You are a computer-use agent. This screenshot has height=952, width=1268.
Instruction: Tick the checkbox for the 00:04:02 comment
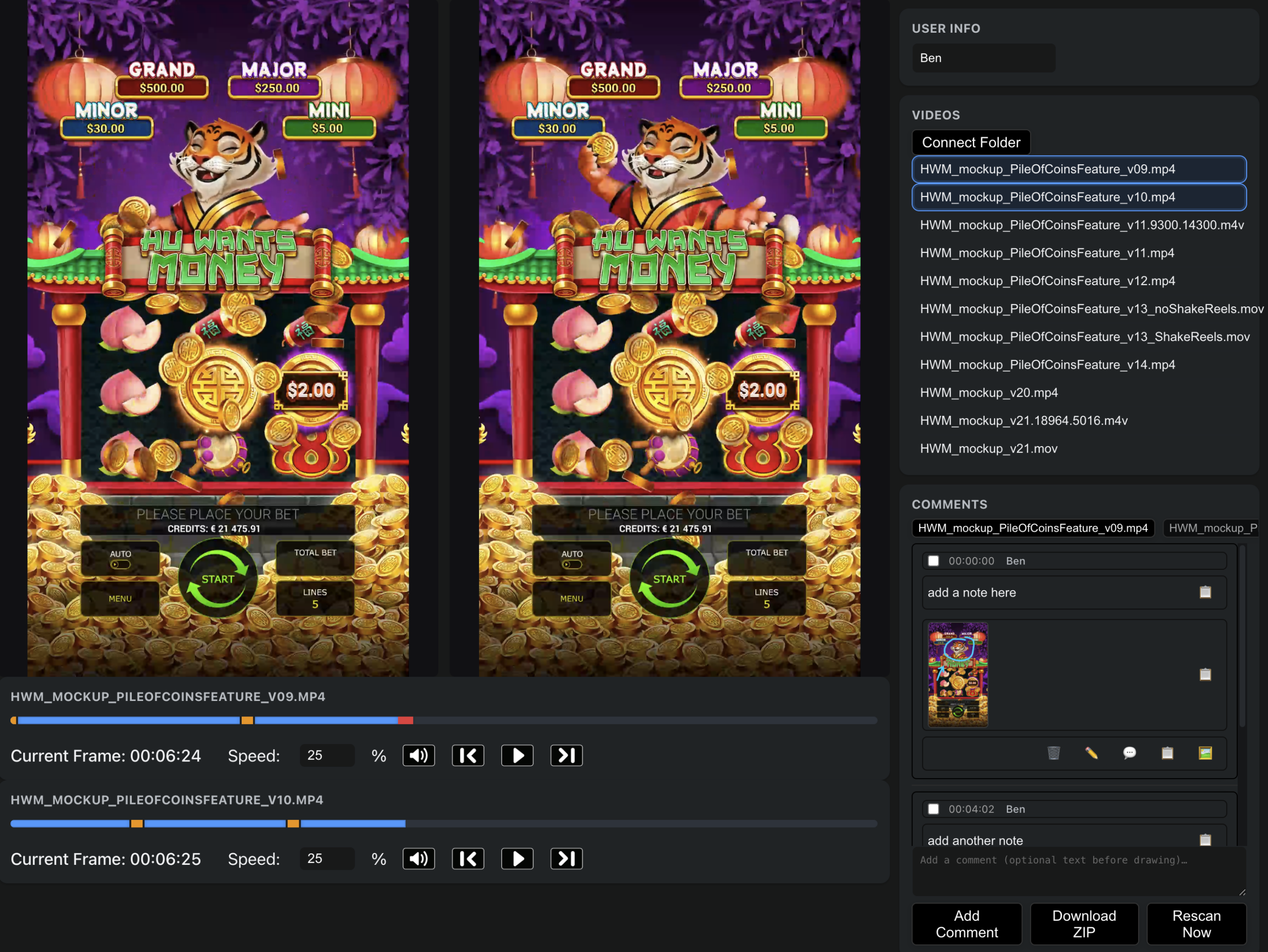933,809
